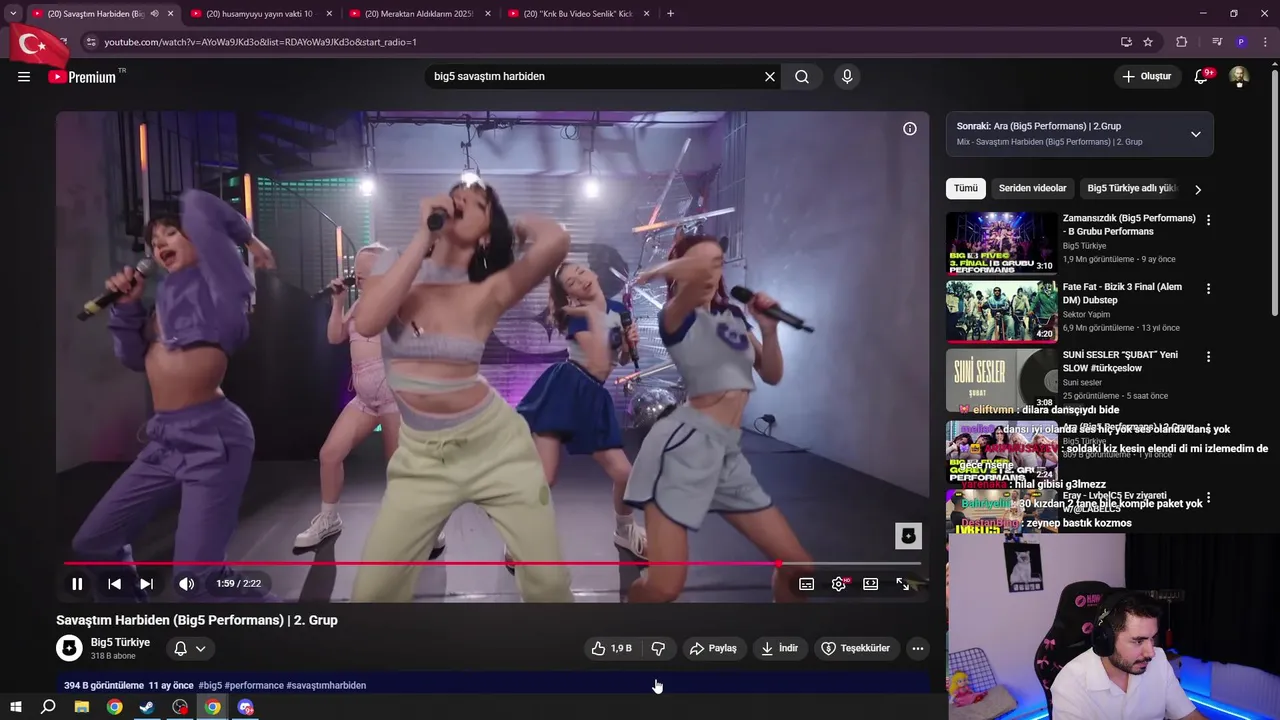This screenshot has width=1280, height=720.
Task: Mute the tab via its speaker icon
Action: (154, 14)
